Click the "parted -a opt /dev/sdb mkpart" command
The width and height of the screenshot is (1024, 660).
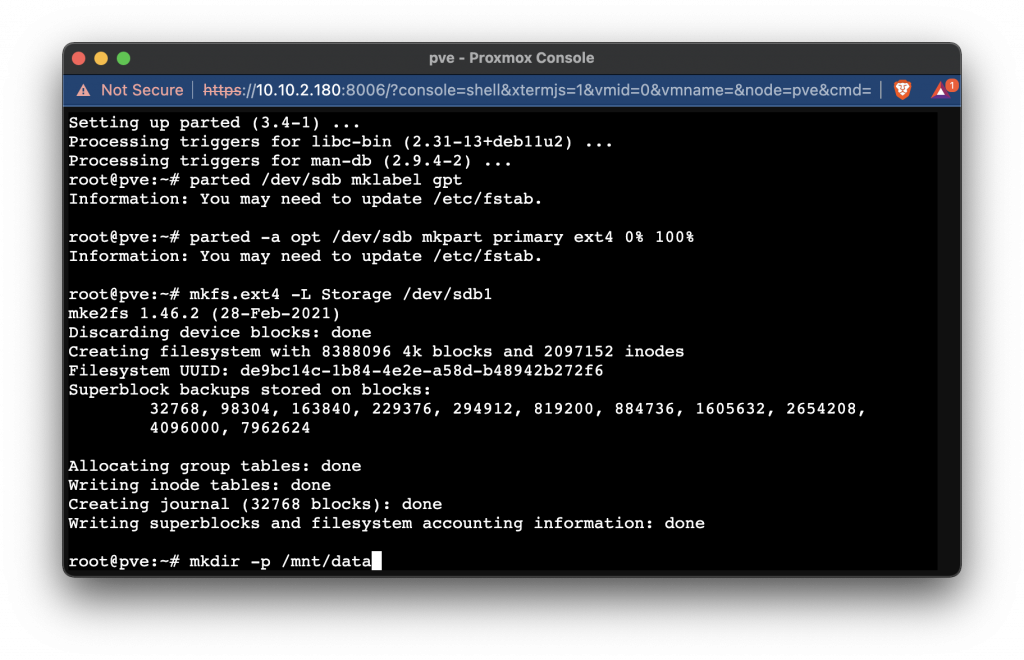tap(441, 237)
